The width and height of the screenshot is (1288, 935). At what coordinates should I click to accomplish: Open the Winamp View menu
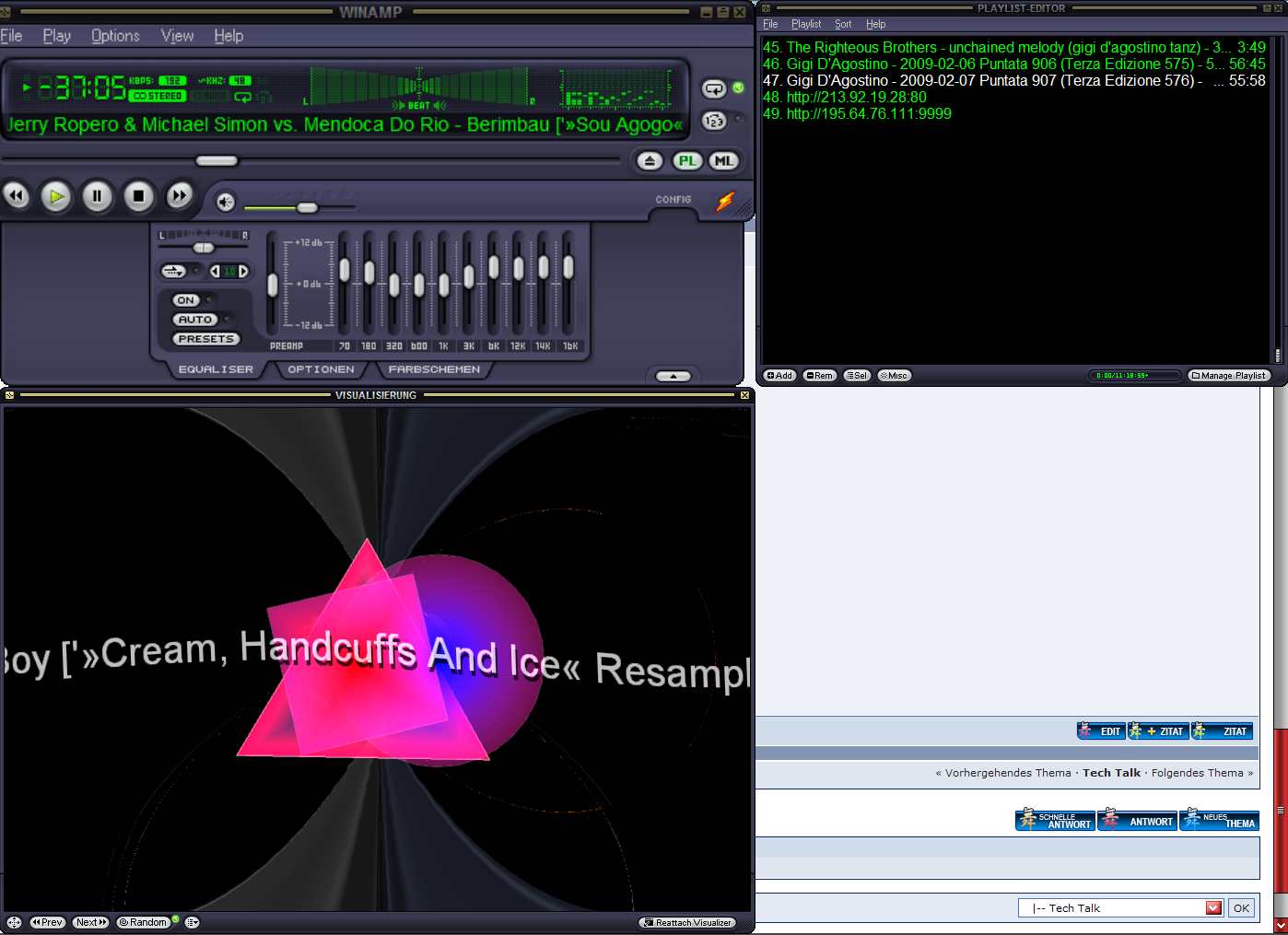tap(178, 36)
